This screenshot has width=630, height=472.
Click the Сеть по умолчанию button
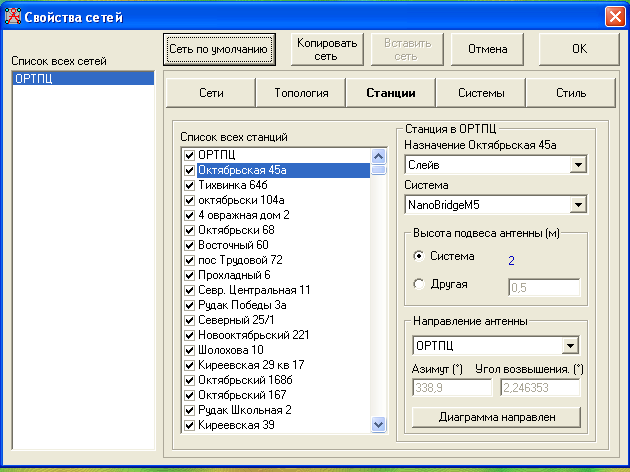219,49
